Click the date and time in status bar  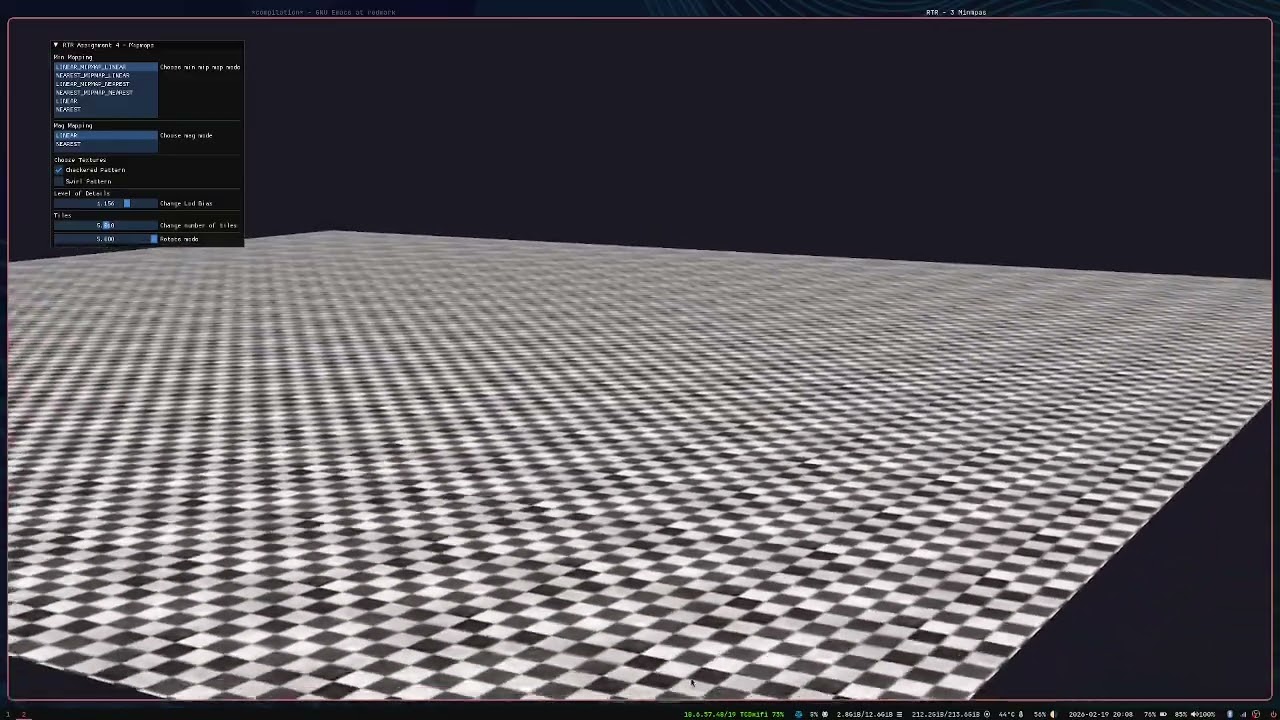click(x=1101, y=714)
